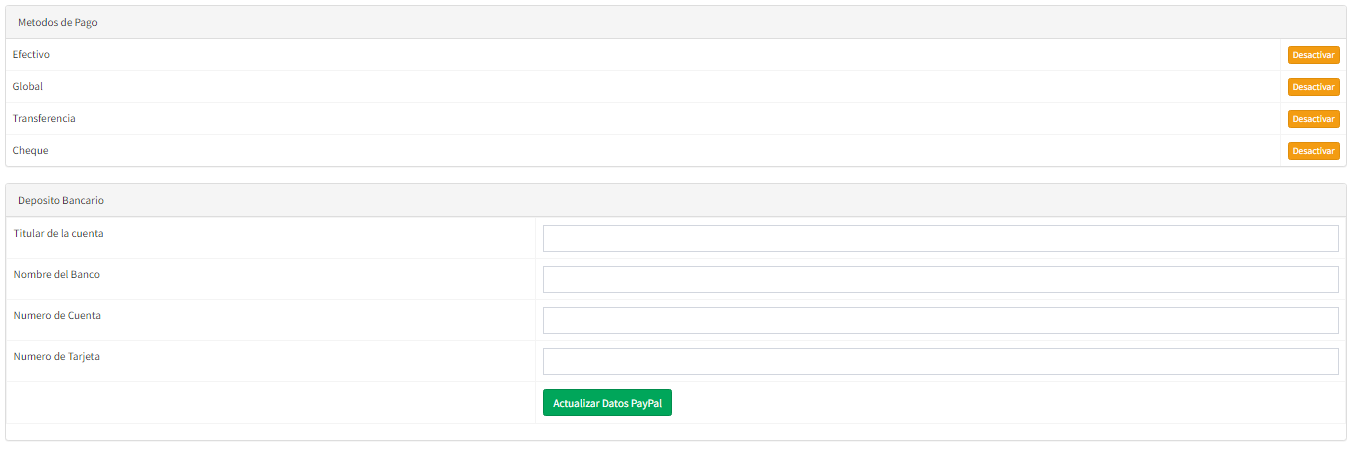
Task: Select the Nombre del Banco label
Action: (x=57, y=275)
